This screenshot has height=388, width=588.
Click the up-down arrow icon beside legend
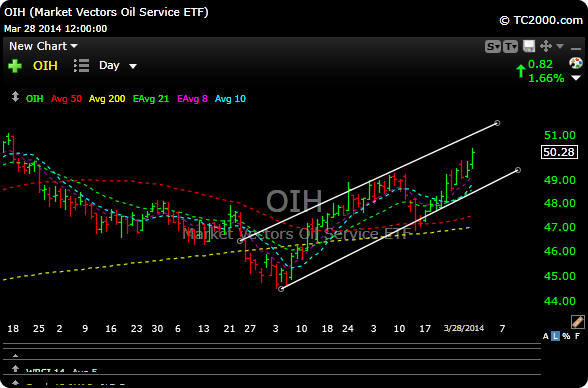point(15,97)
